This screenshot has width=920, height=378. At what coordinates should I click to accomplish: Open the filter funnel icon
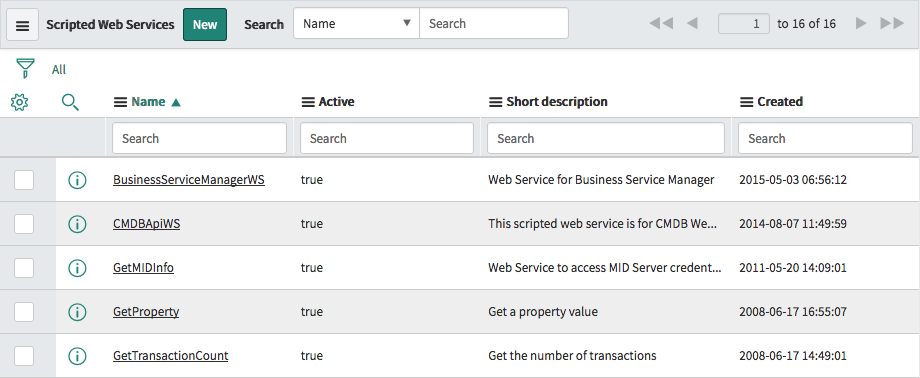pos(25,69)
